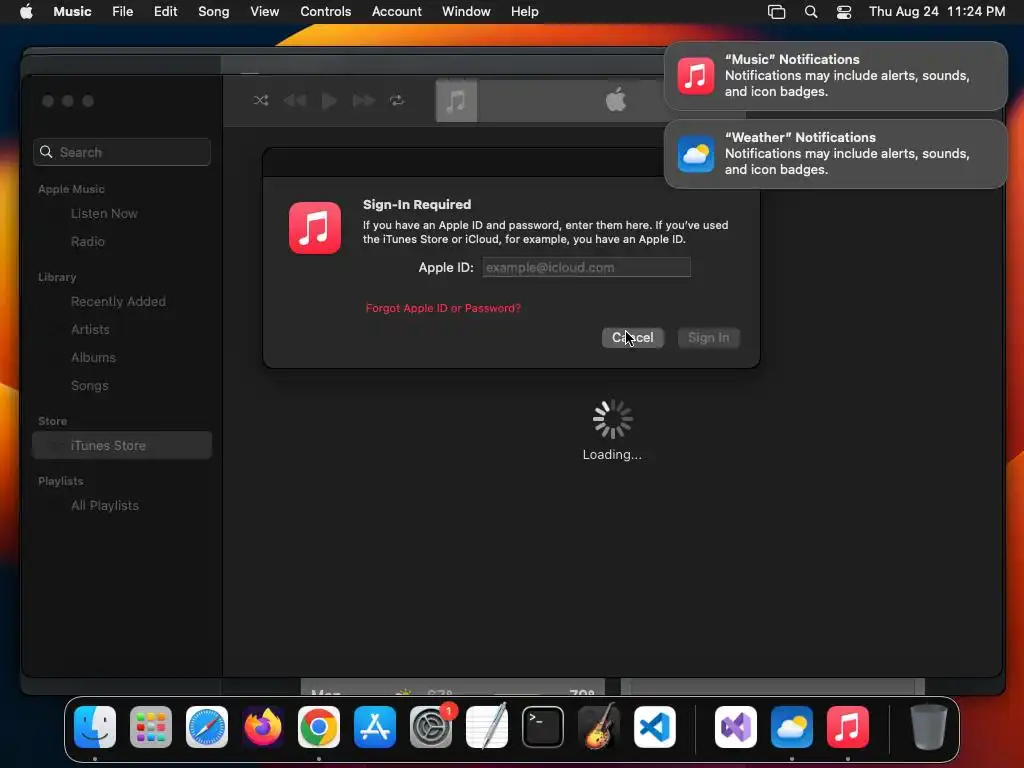Open Terminal from the Dock
The height and width of the screenshot is (768, 1024).
pyautogui.click(x=543, y=727)
